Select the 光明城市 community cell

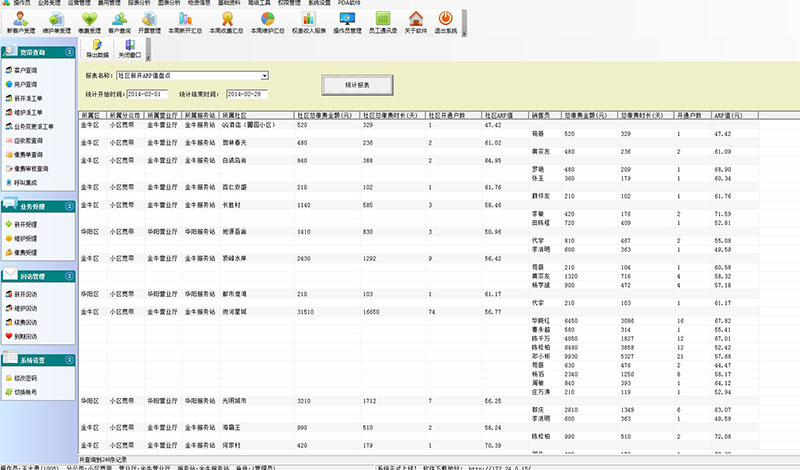point(235,401)
